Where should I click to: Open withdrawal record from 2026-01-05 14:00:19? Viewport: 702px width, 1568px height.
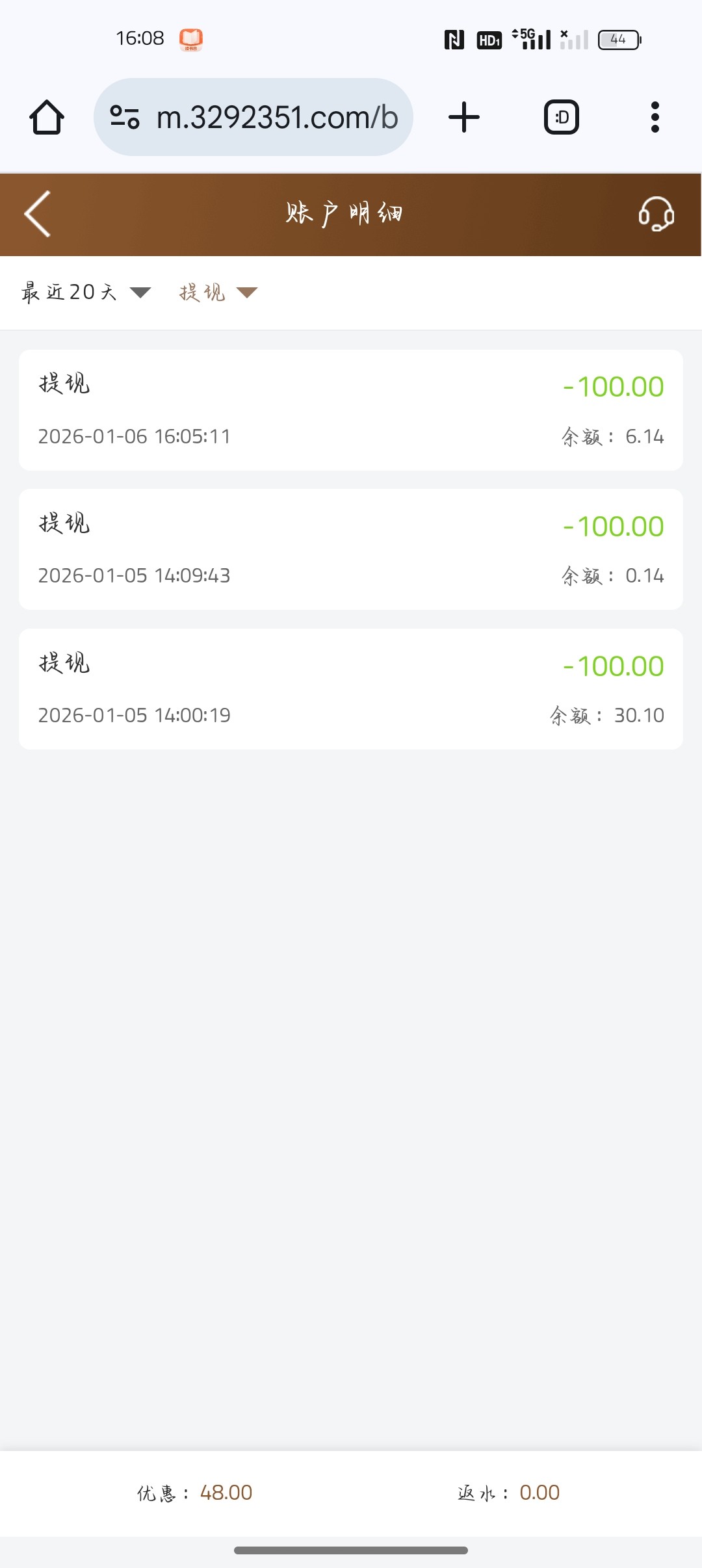[x=351, y=689]
